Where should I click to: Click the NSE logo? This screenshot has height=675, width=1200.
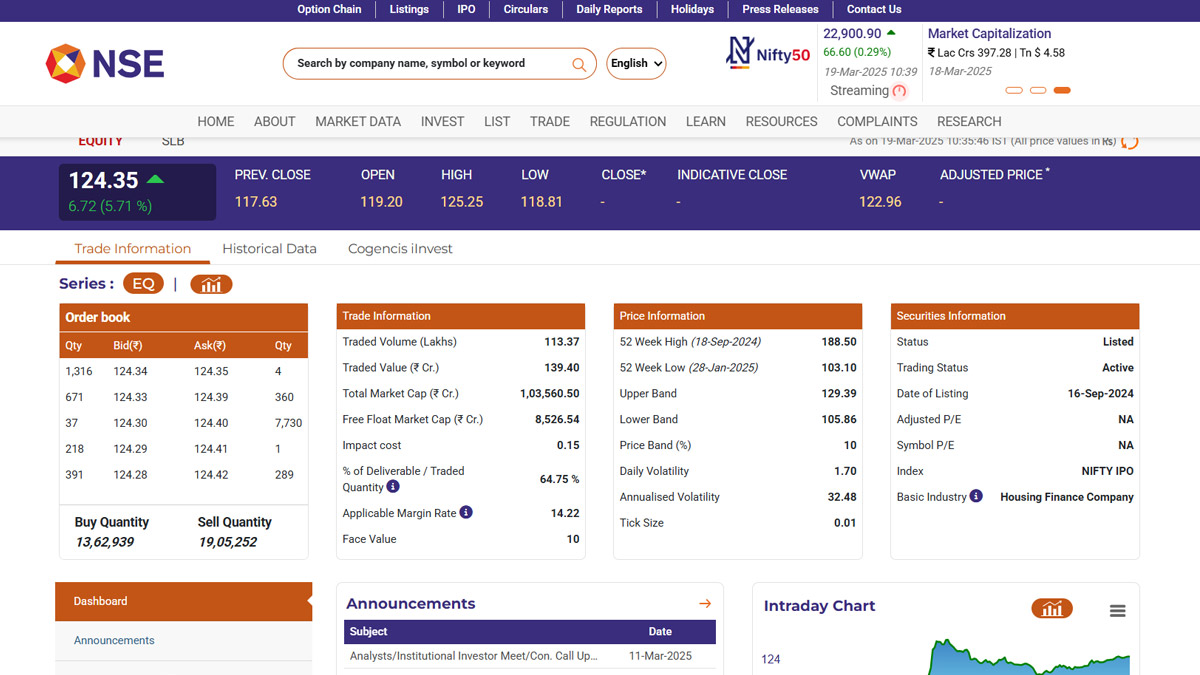(105, 64)
